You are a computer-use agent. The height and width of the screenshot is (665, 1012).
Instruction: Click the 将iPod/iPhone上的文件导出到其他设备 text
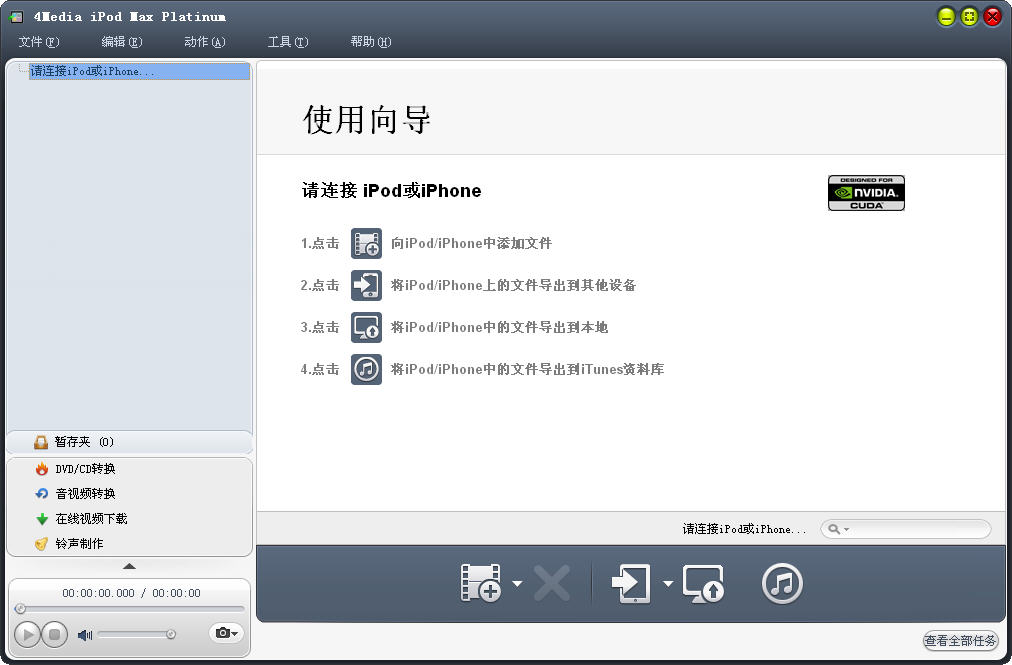coord(513,285)
